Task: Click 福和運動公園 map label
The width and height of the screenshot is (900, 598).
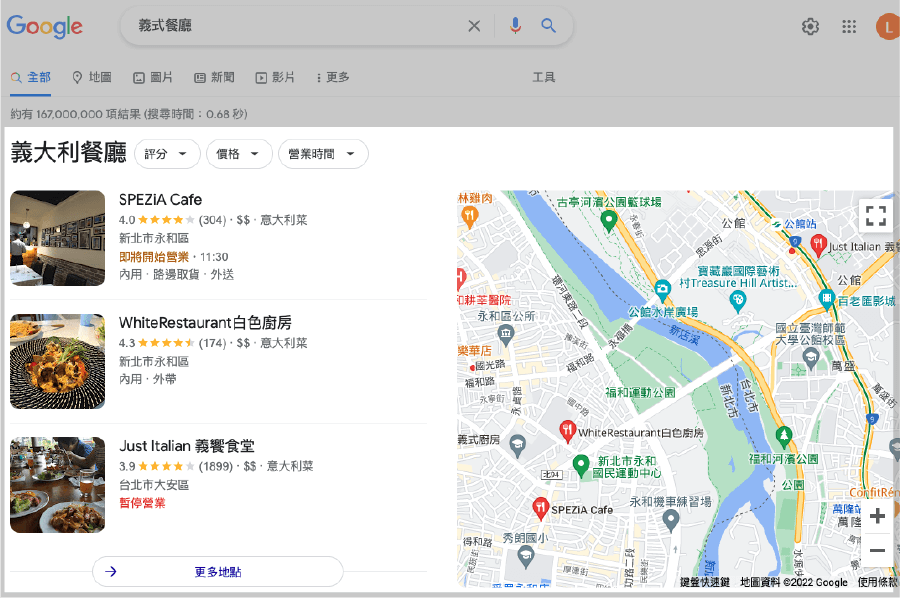Action: click(x=640, y=393)
